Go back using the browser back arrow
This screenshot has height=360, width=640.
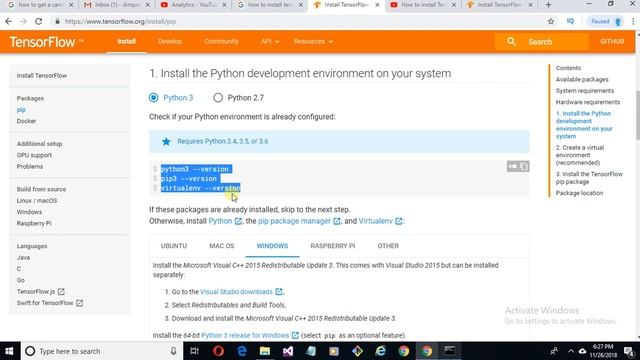click(x=9, y=21)
